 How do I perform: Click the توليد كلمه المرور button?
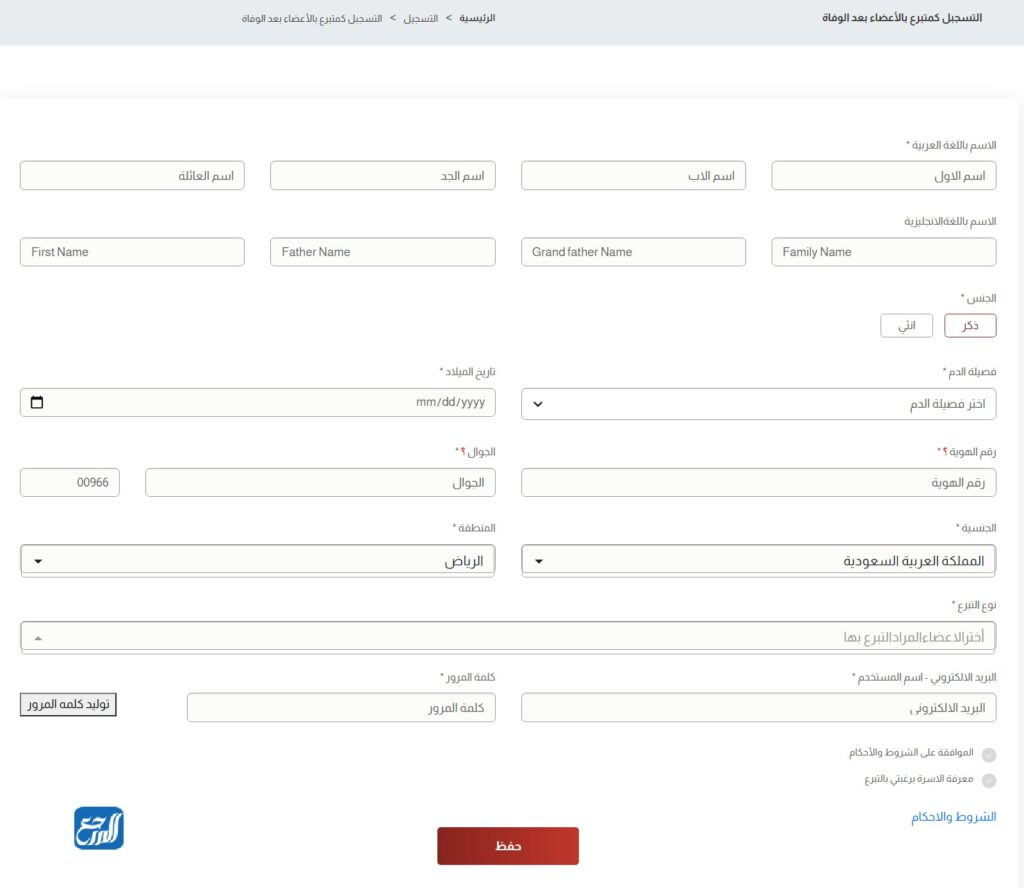point(68,704)
